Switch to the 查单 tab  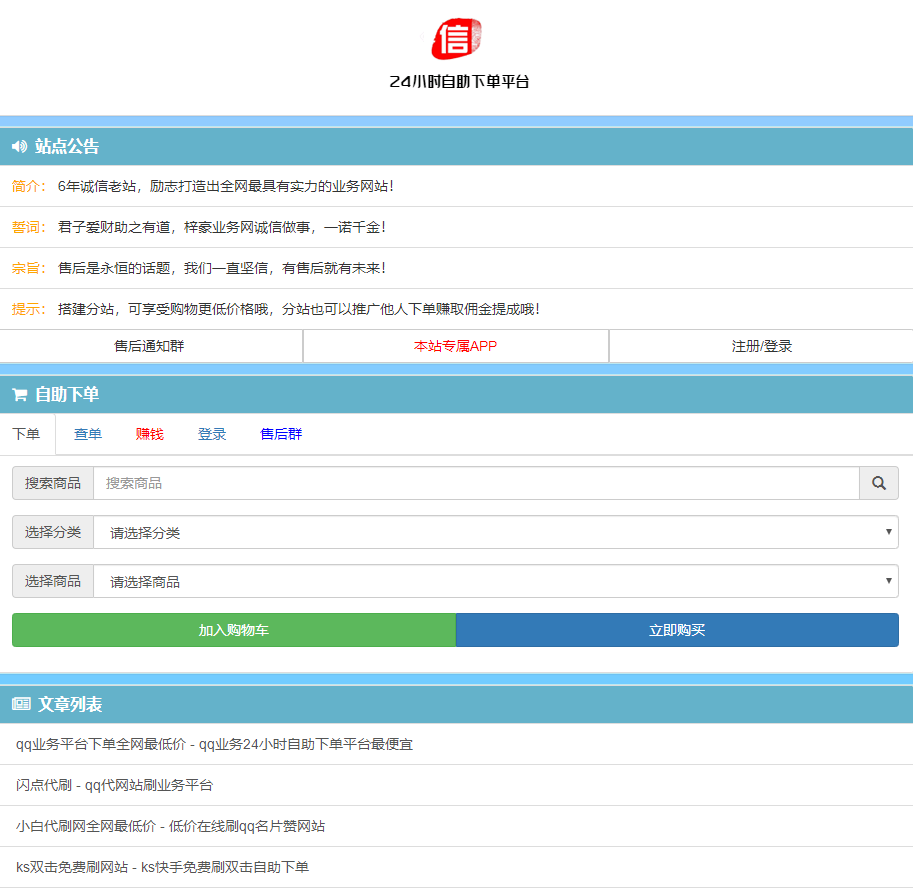click(x=87, y=434)
